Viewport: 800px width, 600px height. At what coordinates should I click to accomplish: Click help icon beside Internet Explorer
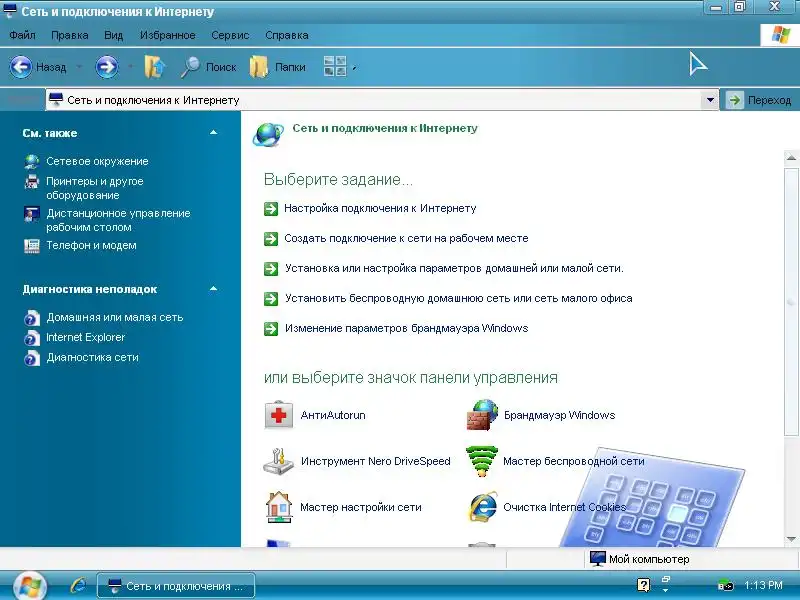[x=32, y=338]
